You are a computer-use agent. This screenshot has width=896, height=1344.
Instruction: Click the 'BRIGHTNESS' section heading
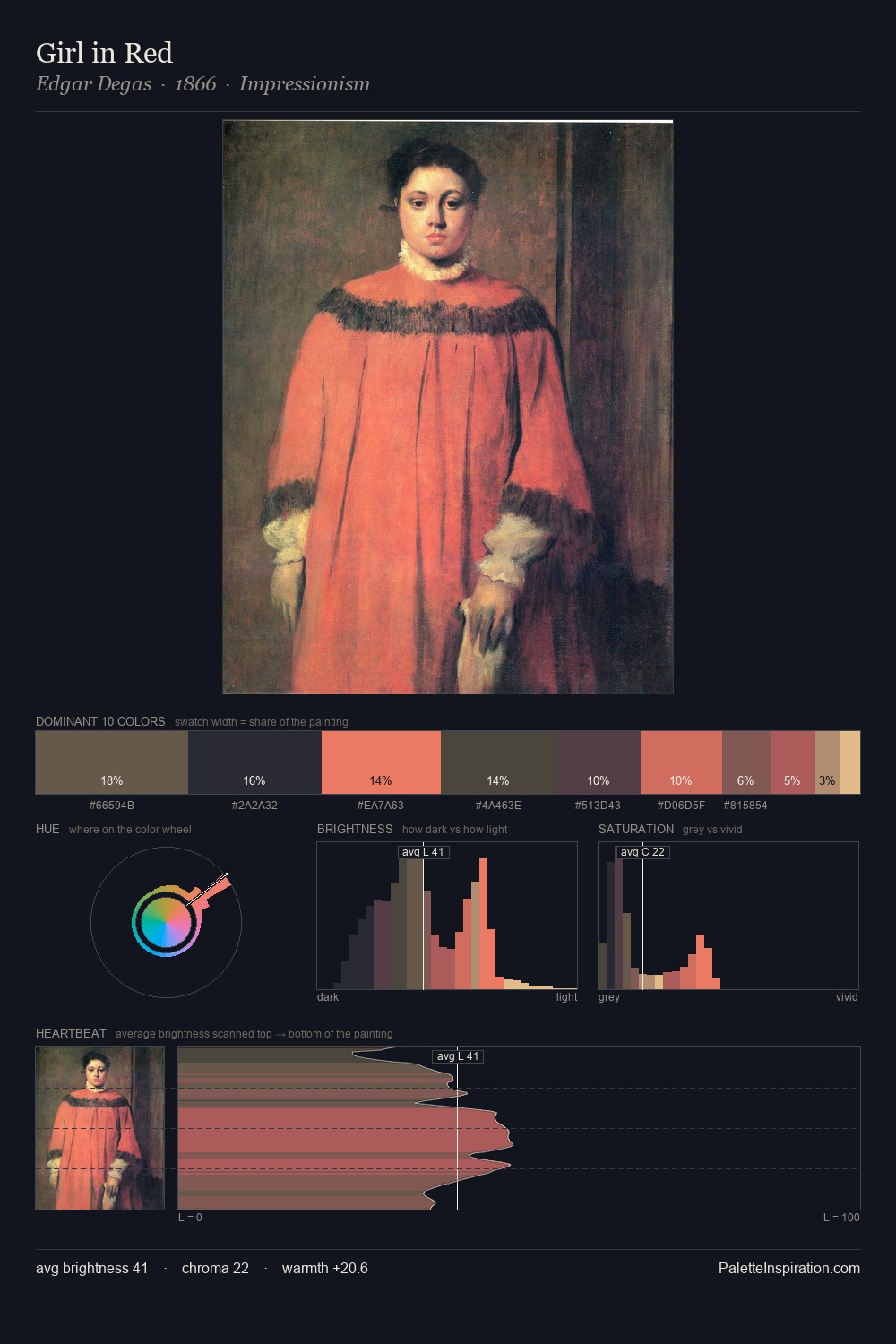pos(355,829)
